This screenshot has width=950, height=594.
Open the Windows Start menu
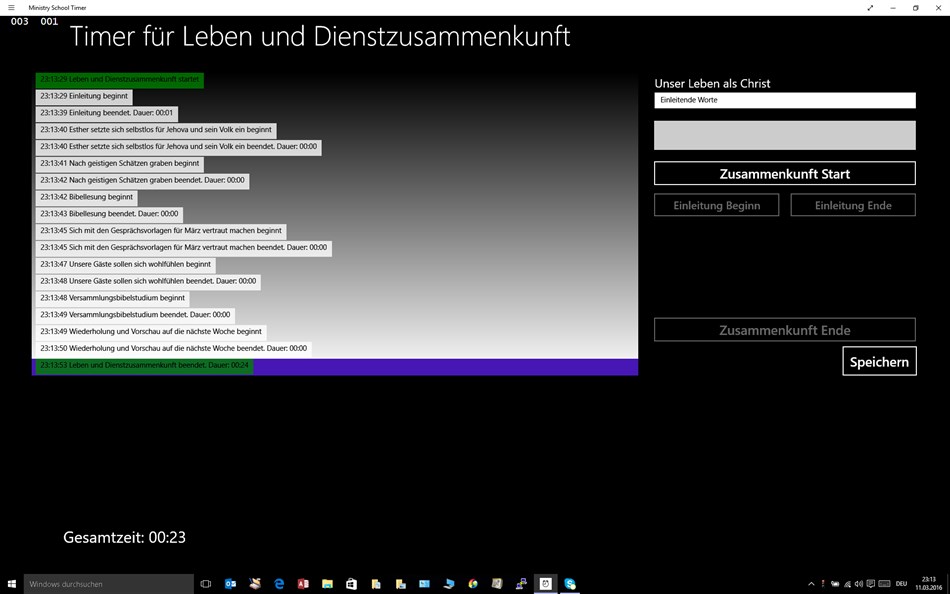click(x=12, y=584)
